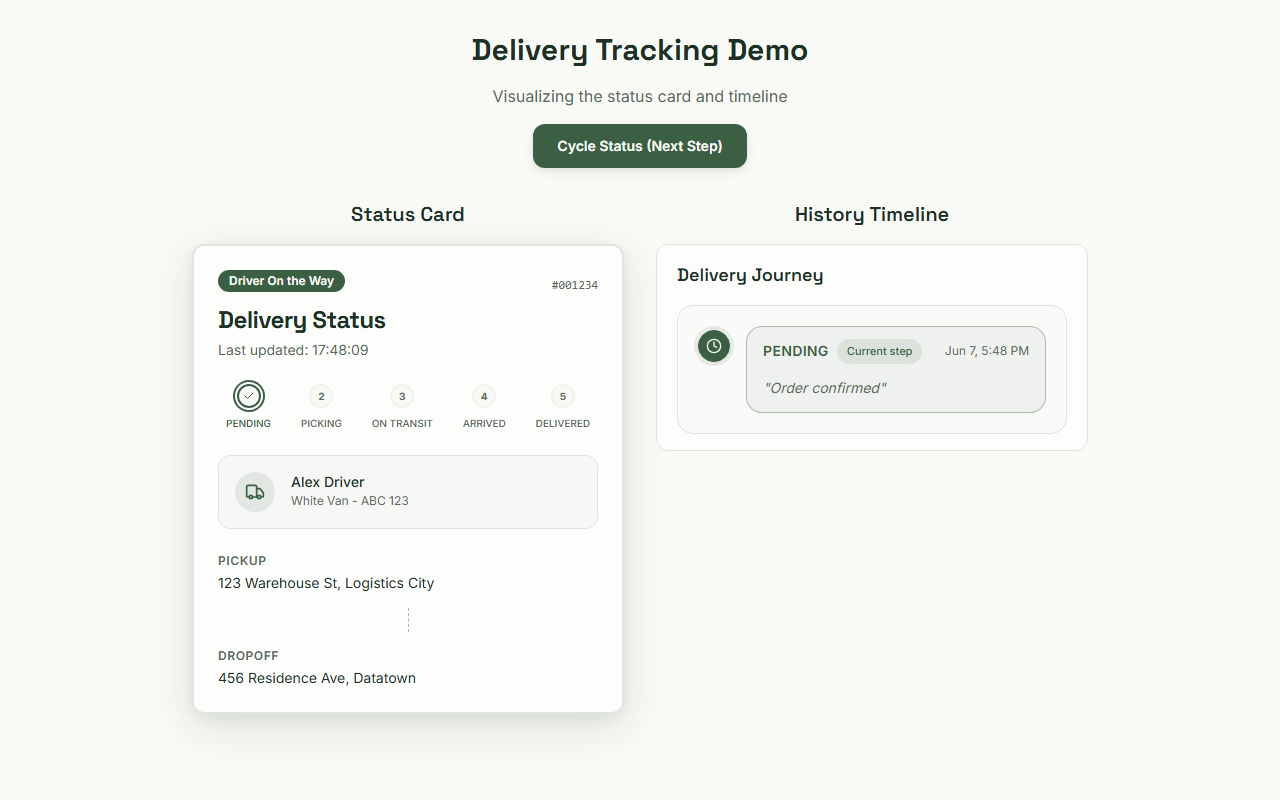Click Cycle Status (Next Step) button

tap(640, 146)
